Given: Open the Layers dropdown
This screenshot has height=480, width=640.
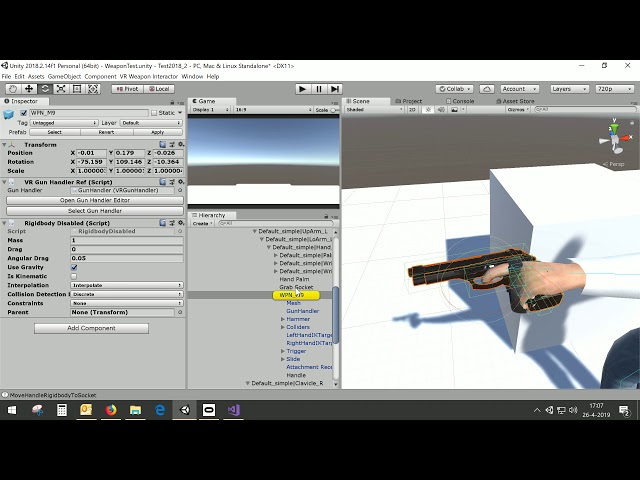Looking at the screenshot, I should point(569,89).
